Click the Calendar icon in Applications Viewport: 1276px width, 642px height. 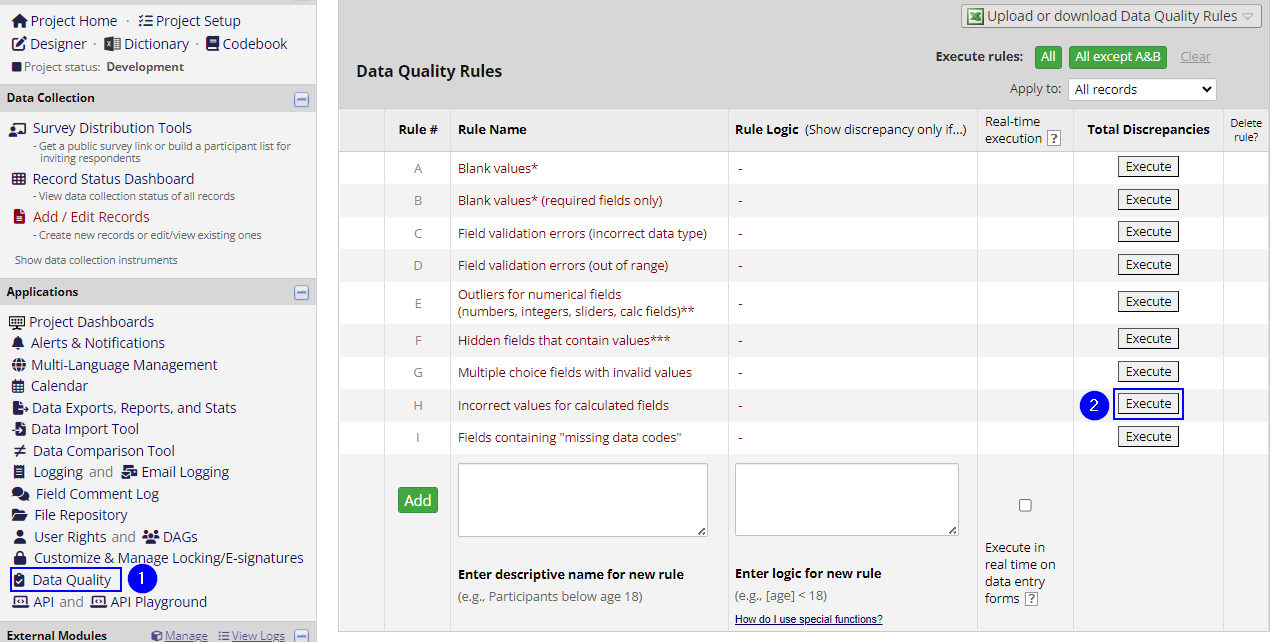point(18,386)
